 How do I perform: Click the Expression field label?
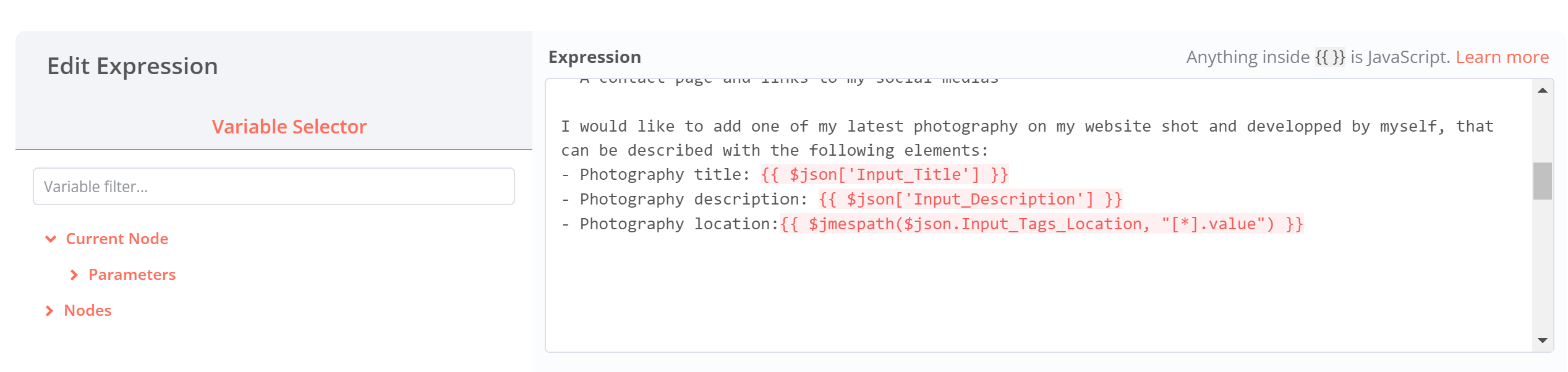pyautogui.click(x=594, y=57)
